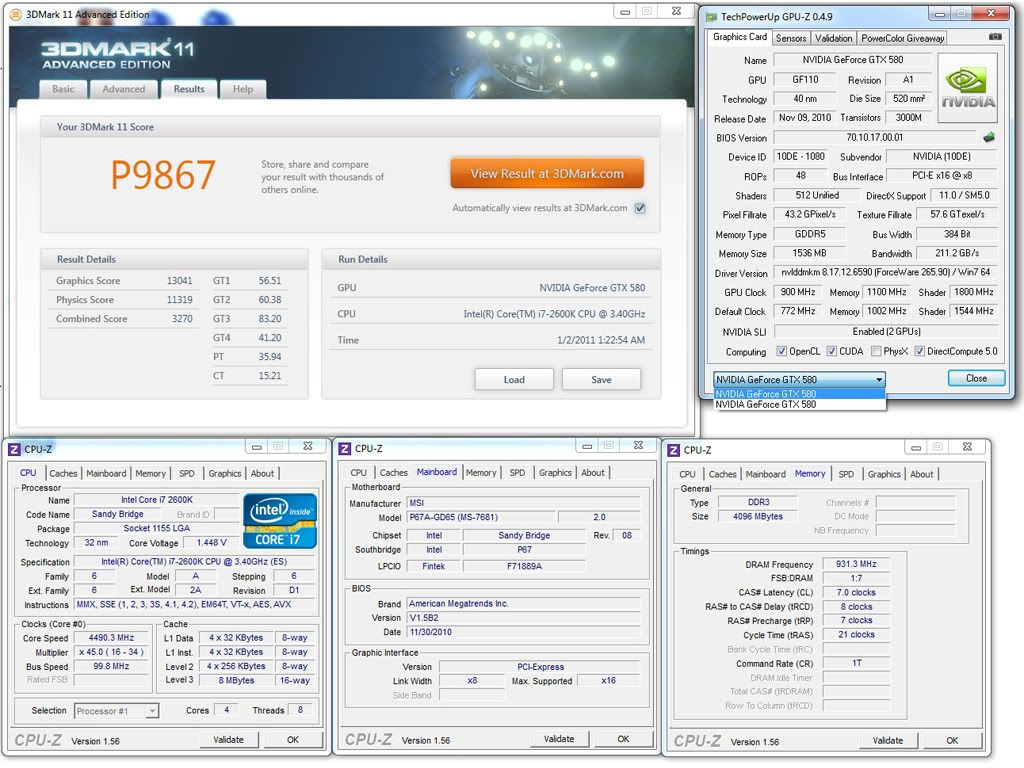Click the P9867 score text
Screen dimensions: 1024x768
coord(163,175)
